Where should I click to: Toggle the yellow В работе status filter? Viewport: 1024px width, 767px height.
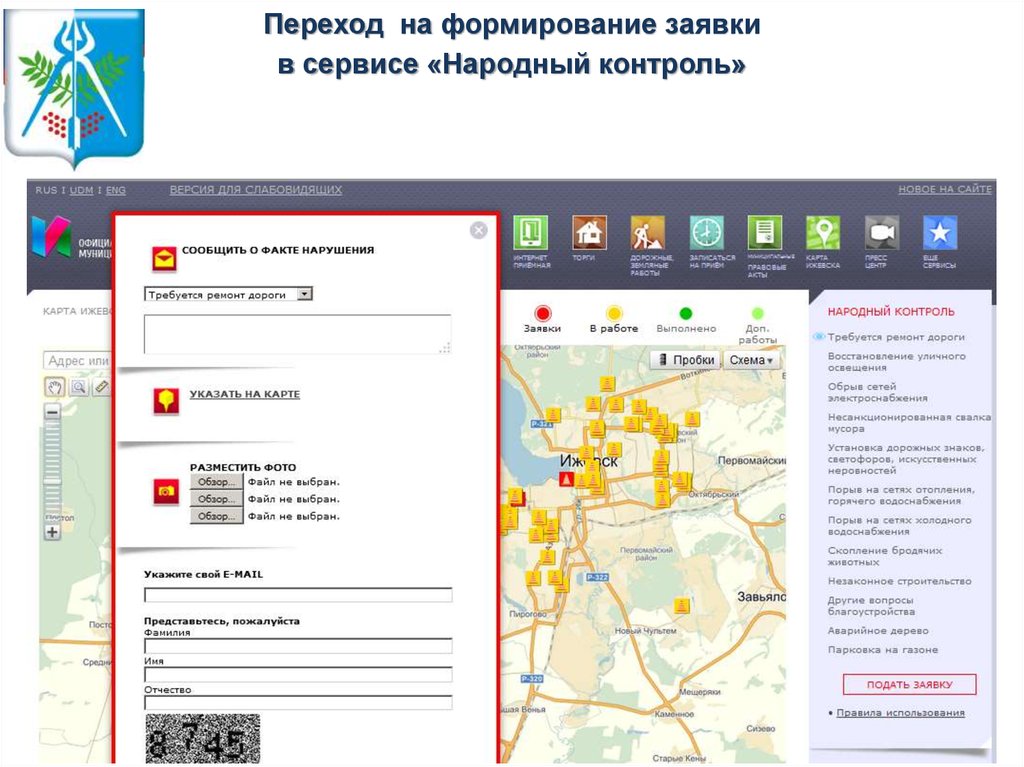coord(614,314)
